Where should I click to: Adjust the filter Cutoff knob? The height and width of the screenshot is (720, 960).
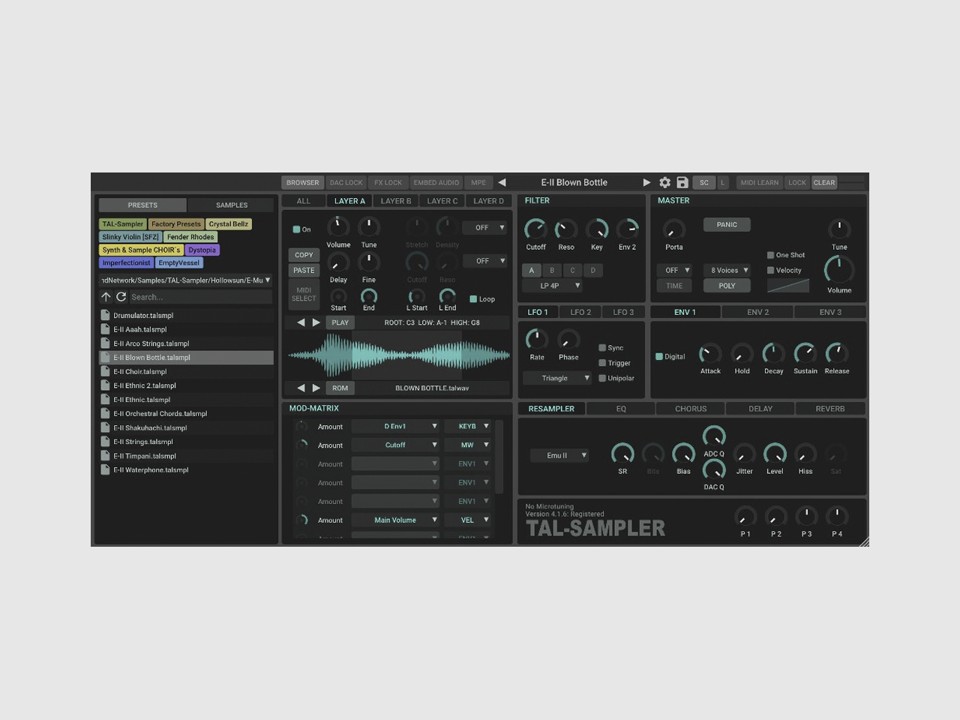(x=535, y=230)
